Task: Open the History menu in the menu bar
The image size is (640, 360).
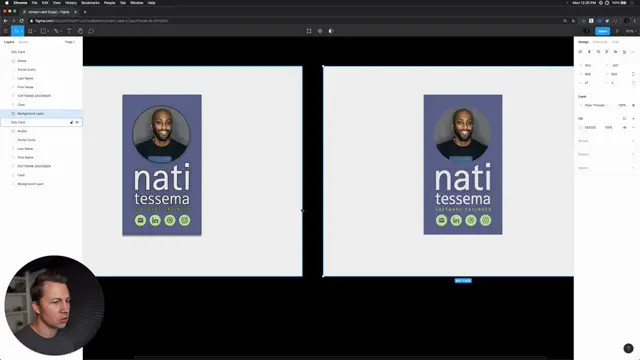Action: point(71,2)
